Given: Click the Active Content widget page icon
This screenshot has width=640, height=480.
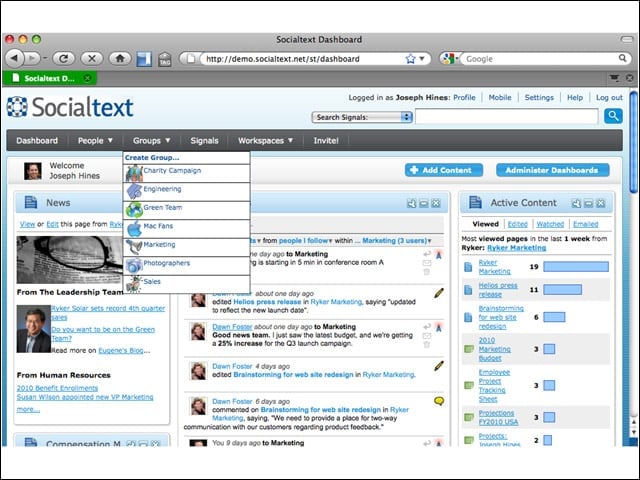Looking at the screenshot, I should click(475, 202).
